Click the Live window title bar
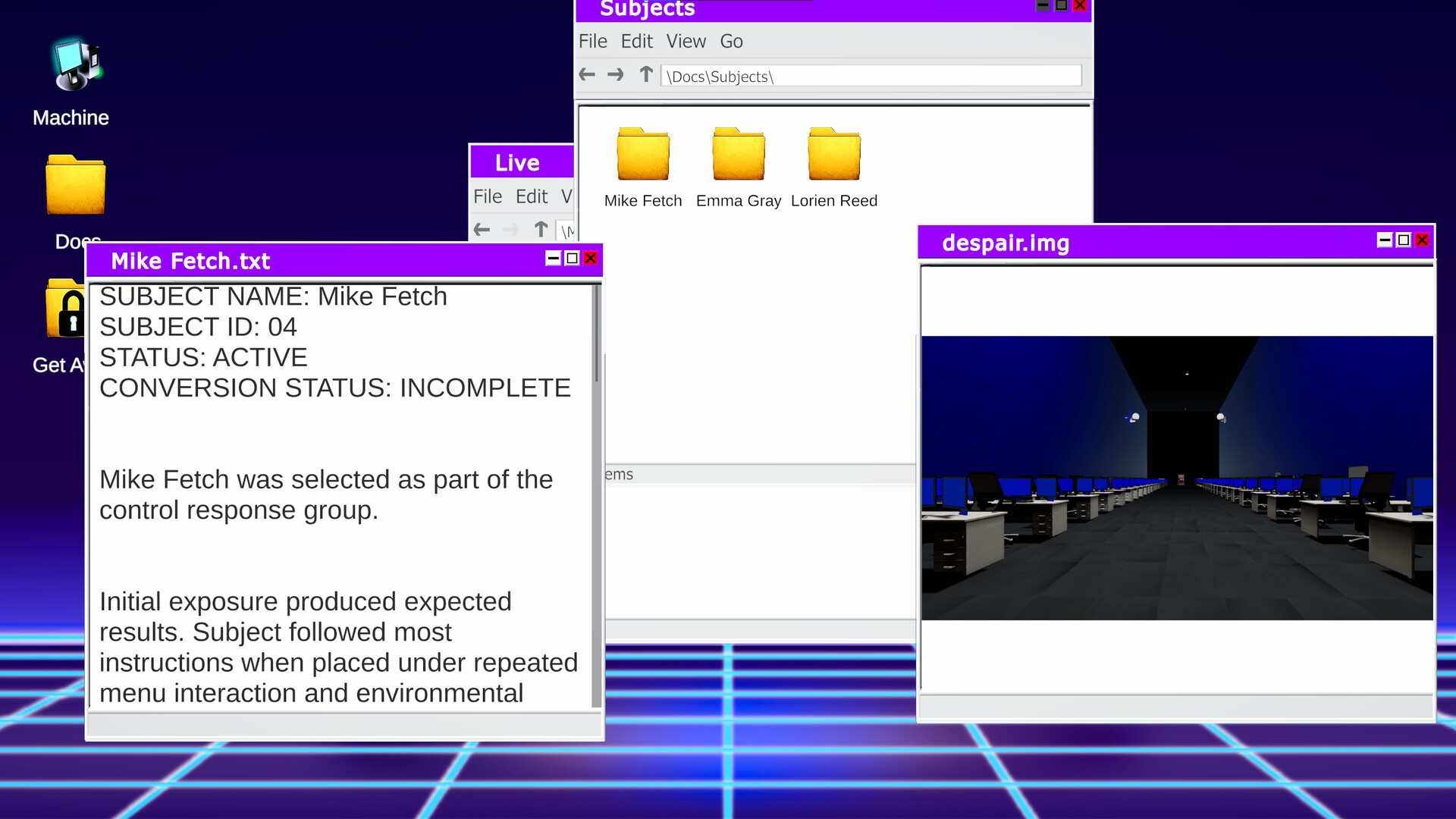 point(522,162)
